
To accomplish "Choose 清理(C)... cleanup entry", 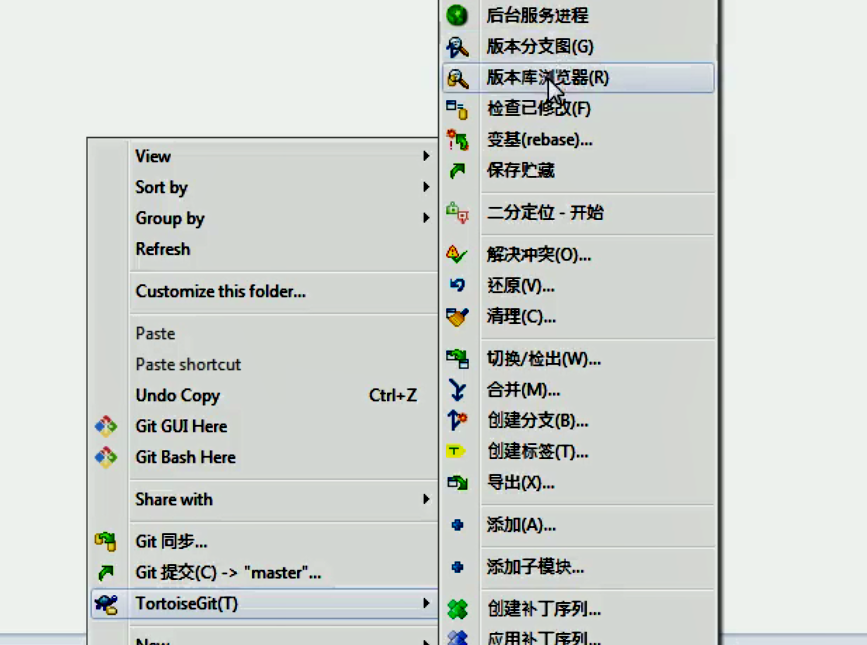I will pos(578,317).
